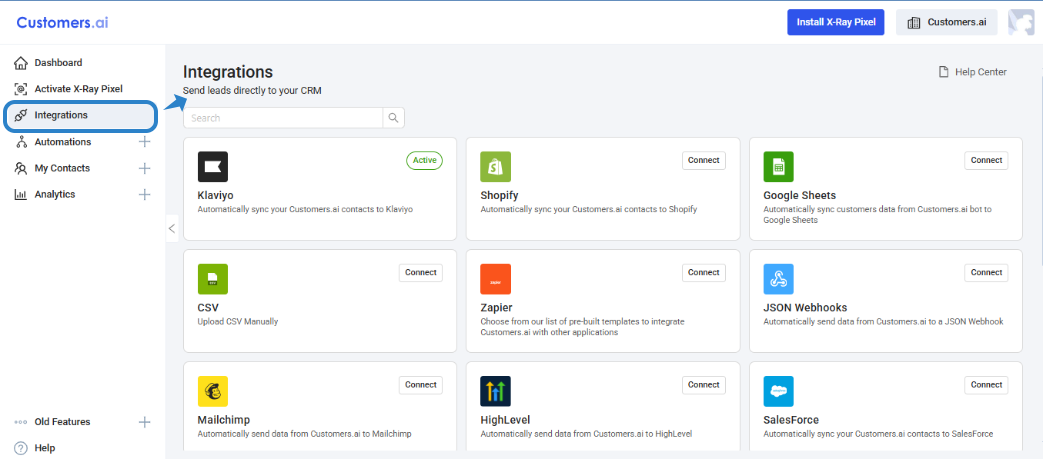
Task: Connect the Zapier integration
Action: (x=704, y=273)
